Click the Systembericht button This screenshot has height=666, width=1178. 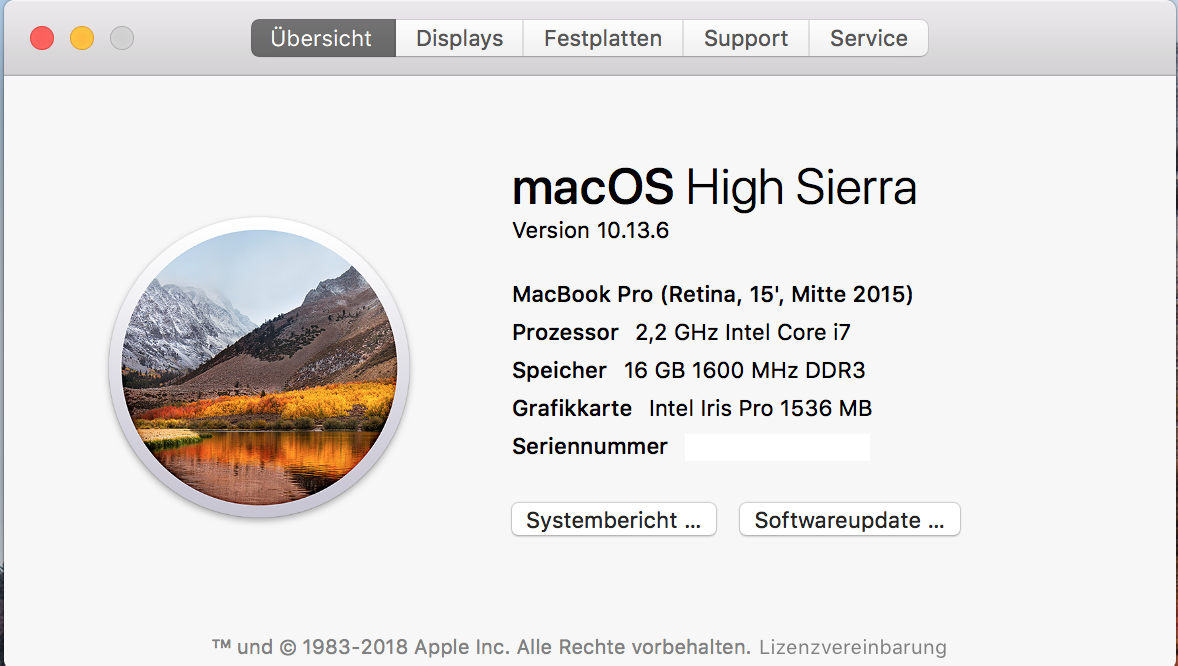[614, 520]
